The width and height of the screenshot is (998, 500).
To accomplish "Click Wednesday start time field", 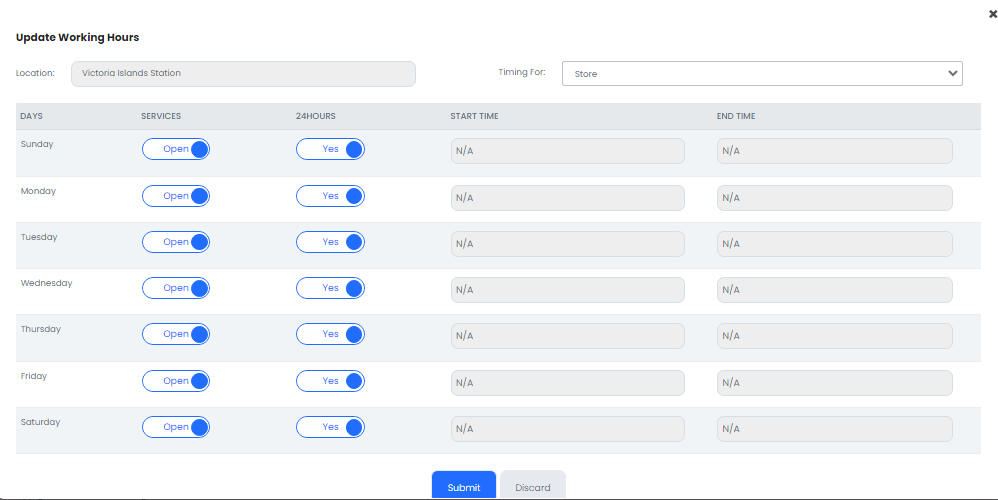I will (568, 289).
